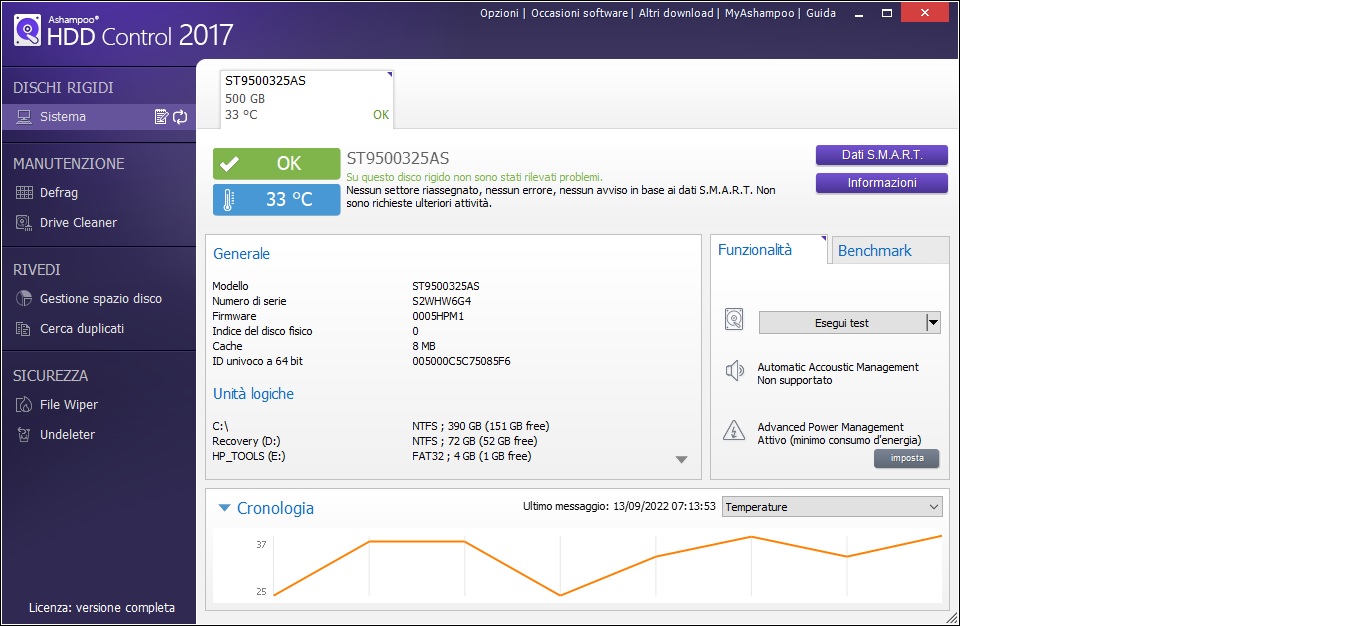Click the refresh icon beside Sistema

coord(180,117)
